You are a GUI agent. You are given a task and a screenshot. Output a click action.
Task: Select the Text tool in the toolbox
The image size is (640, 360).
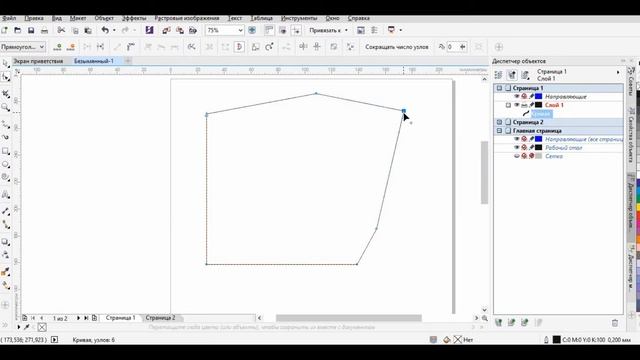click(5, 195)
